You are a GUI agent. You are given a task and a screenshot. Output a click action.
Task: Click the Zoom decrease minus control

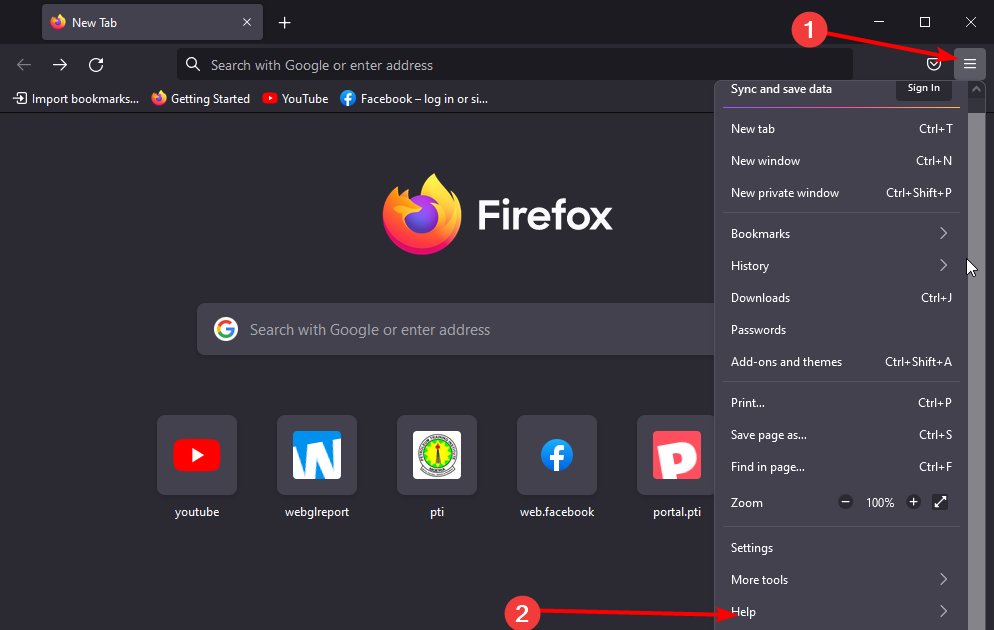pyautogui.click(x=845, y=502)
